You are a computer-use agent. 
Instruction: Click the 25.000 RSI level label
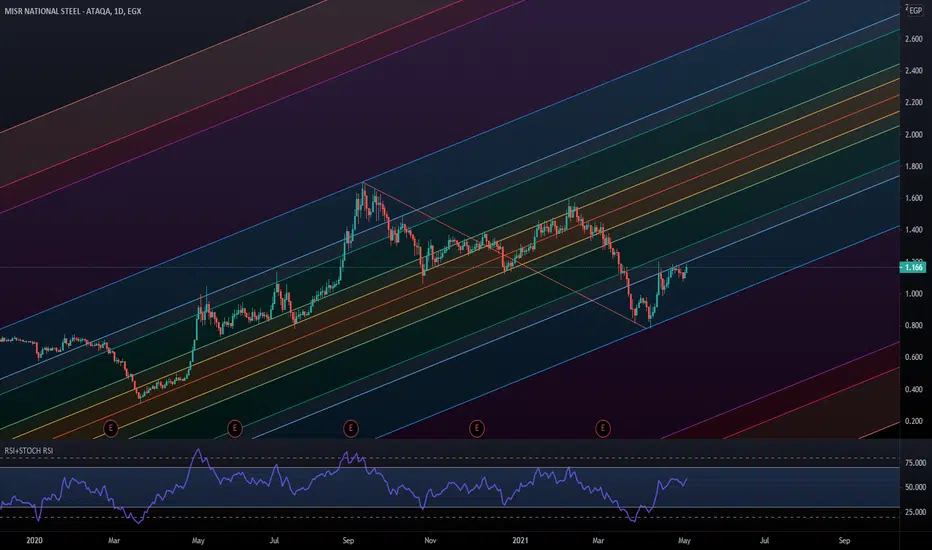tap(915, 511)
